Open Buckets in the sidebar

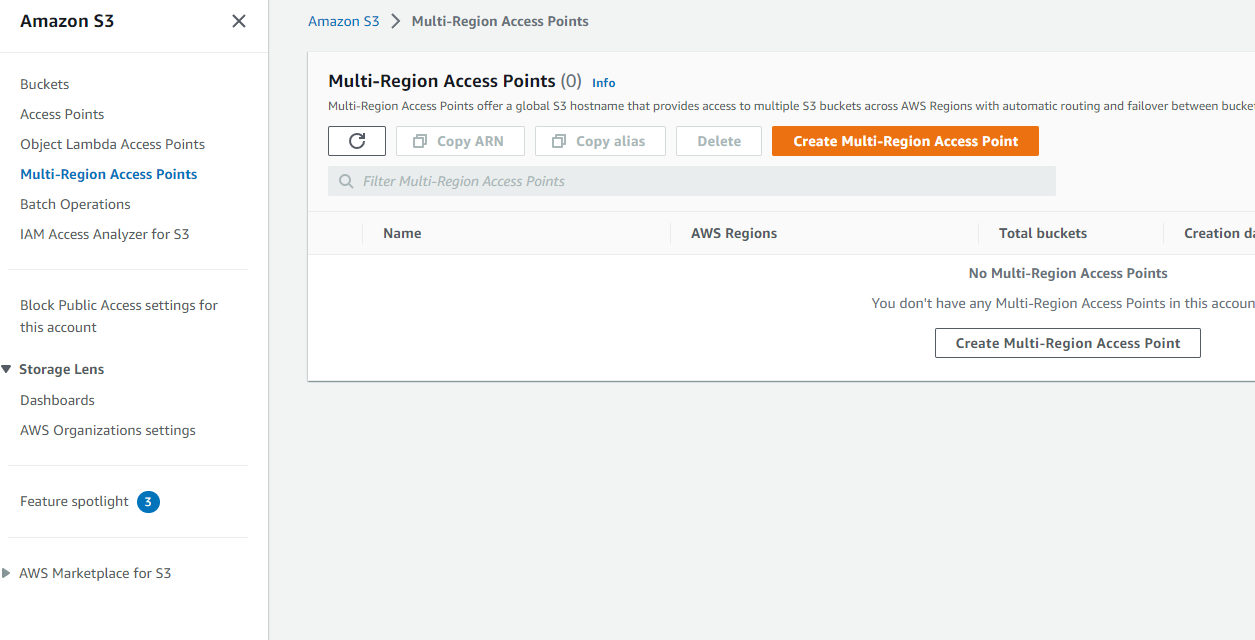coord(45,84)
